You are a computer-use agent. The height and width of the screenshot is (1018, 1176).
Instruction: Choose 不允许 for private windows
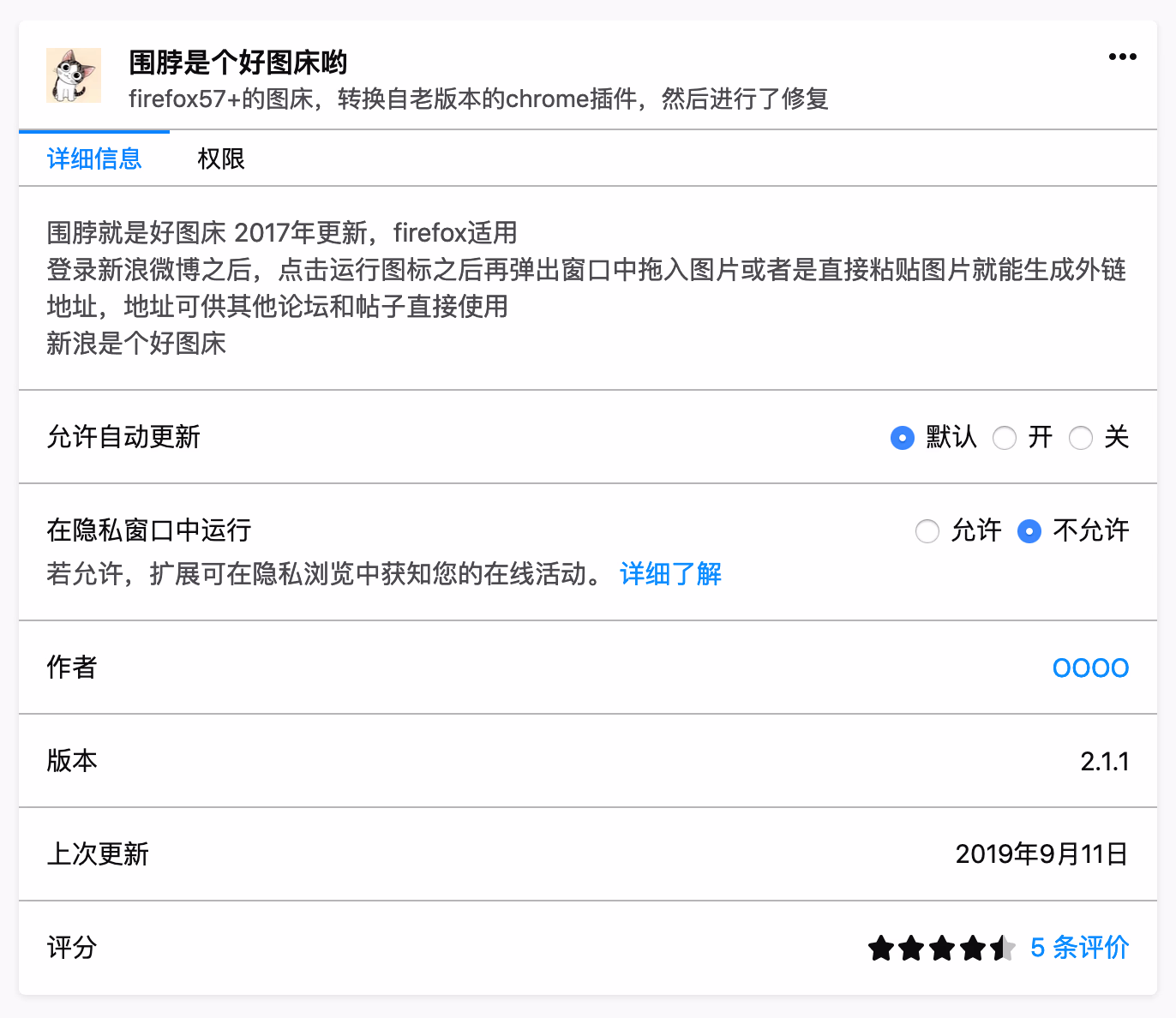(x=1029, y=531)
